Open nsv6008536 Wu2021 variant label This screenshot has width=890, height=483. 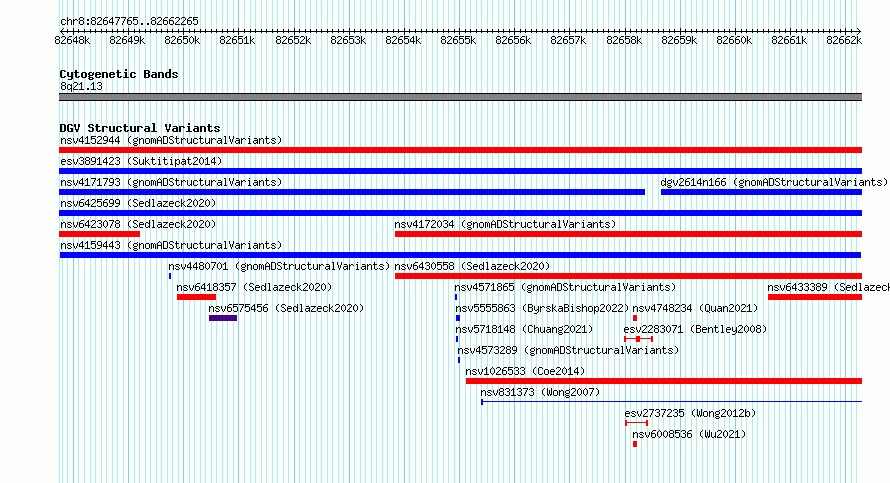[689, 434]
